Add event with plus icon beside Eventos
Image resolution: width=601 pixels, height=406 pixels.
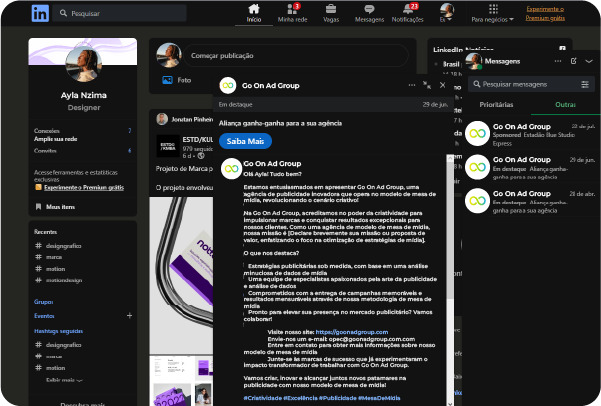(x=128, y=314)
